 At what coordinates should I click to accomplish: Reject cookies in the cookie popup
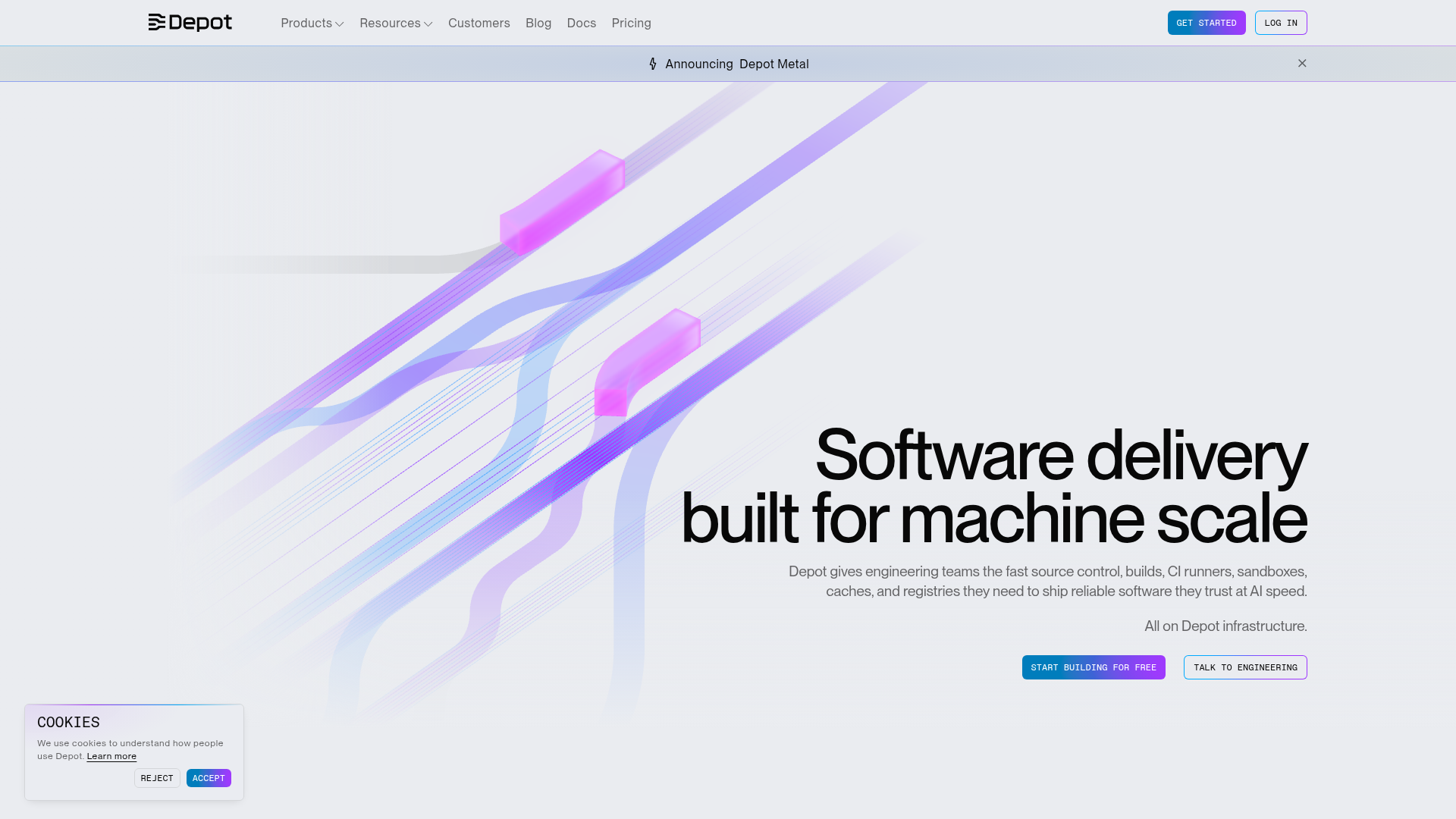pos(157,778)
